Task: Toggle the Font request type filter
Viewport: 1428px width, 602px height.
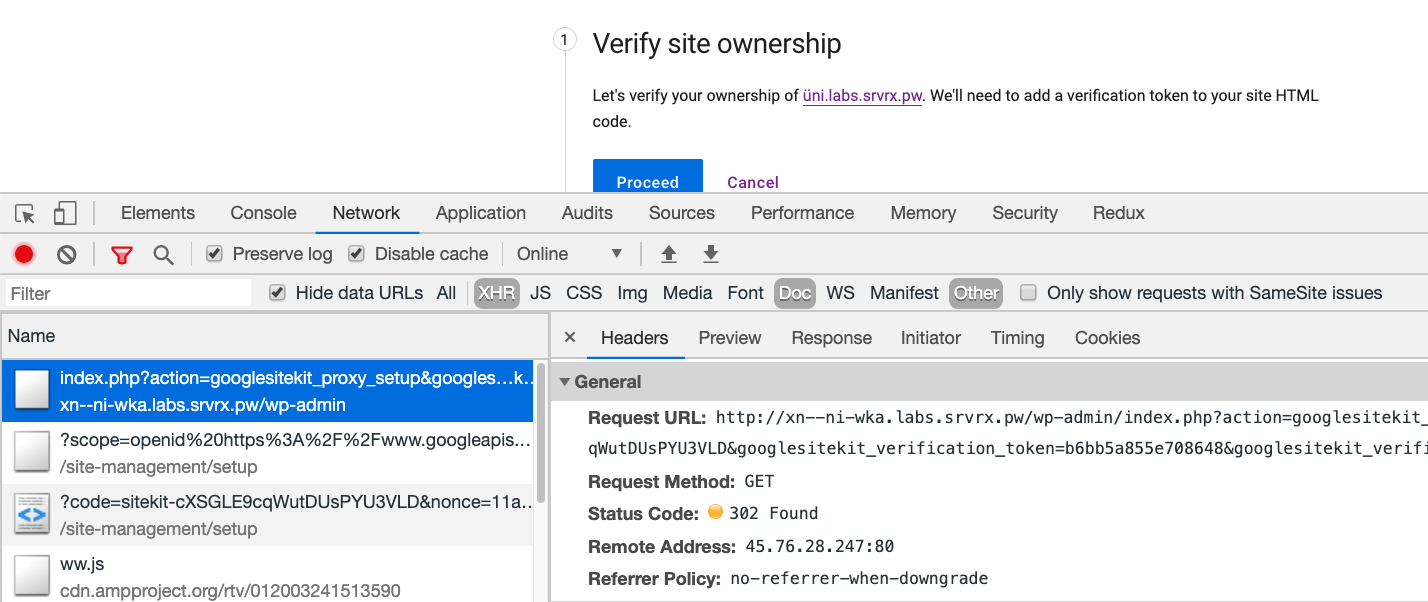Action: point(745,293)
